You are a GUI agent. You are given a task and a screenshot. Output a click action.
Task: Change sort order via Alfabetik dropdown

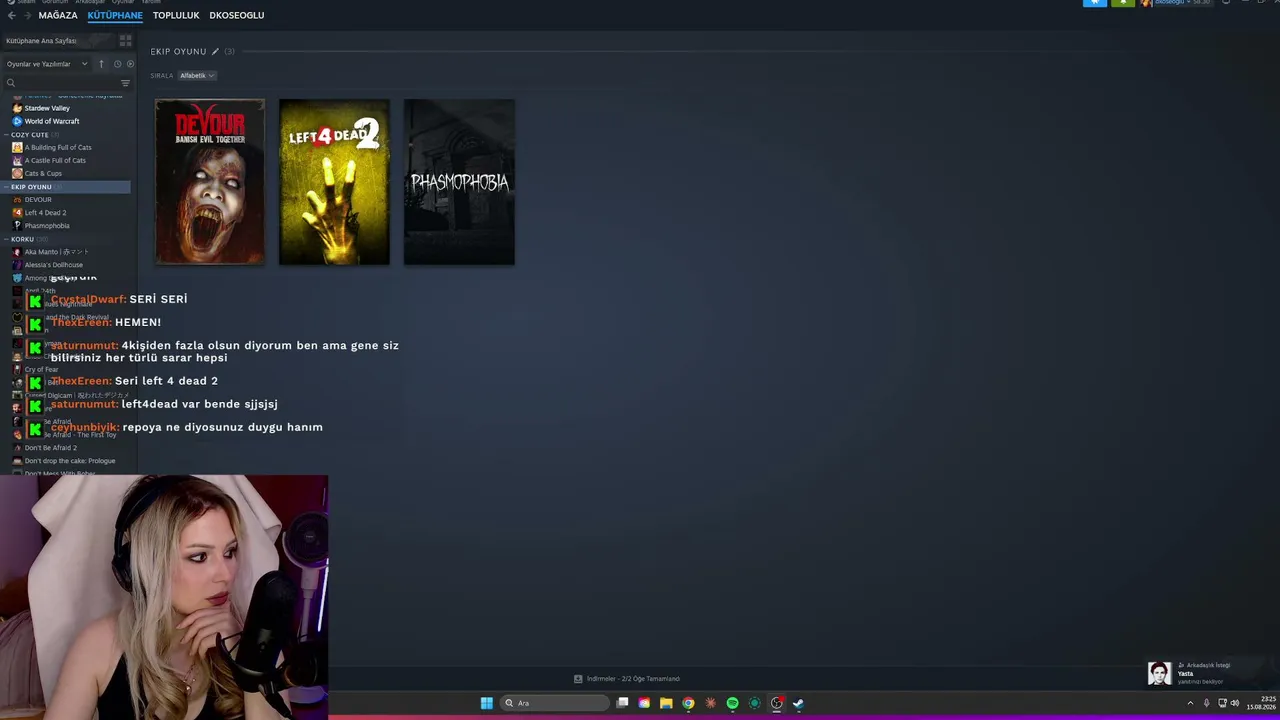(x=197, y=76)
